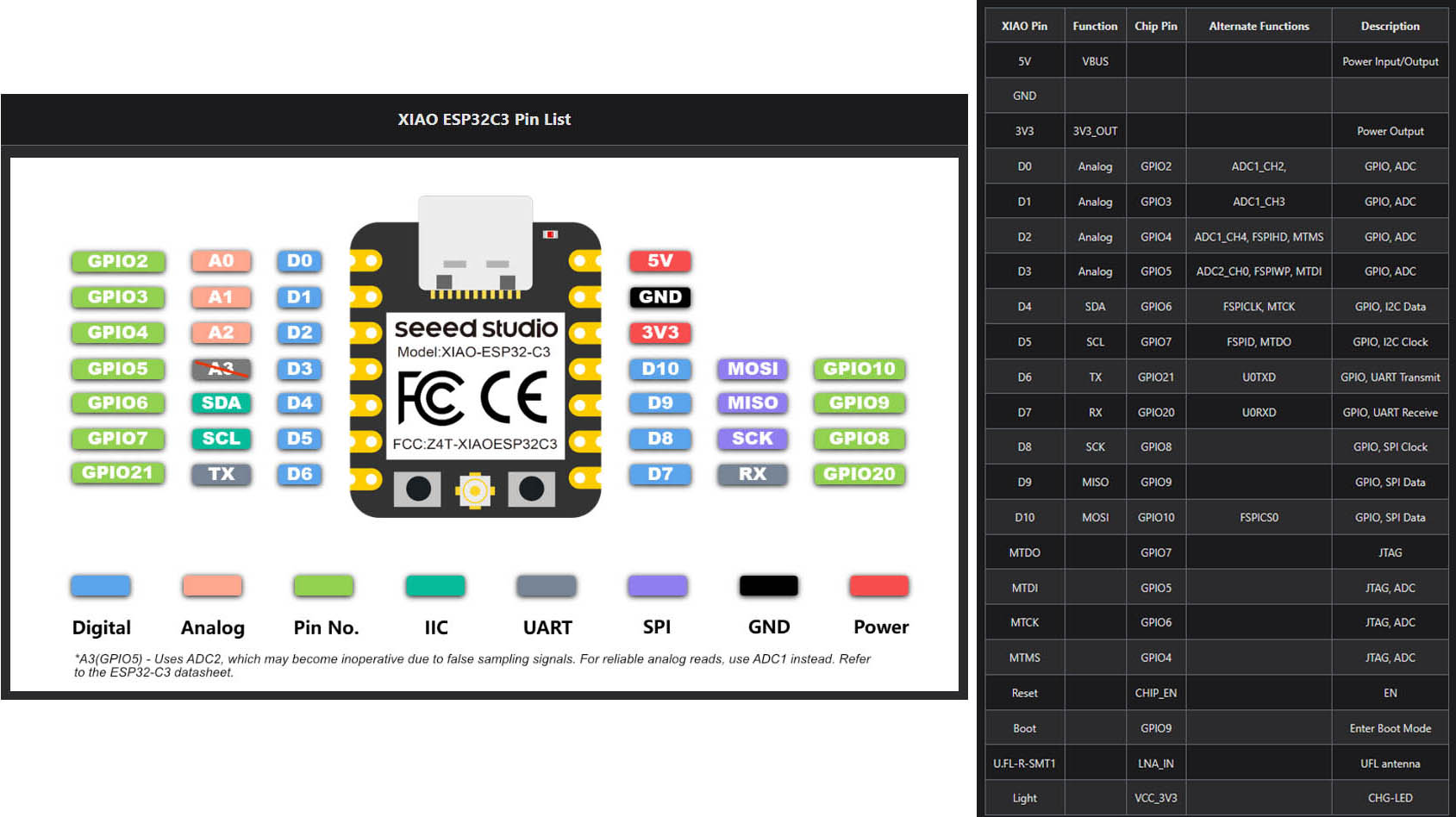Click the "U0TXD" cell in the table
The image size is (1456, 817).
point(1259,377)
